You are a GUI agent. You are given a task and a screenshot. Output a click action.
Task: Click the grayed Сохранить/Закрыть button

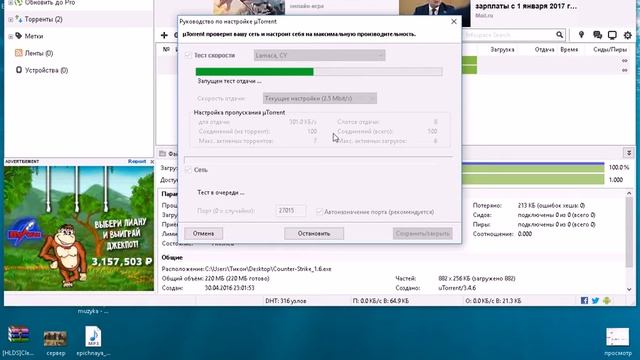[x=422, y=233]
